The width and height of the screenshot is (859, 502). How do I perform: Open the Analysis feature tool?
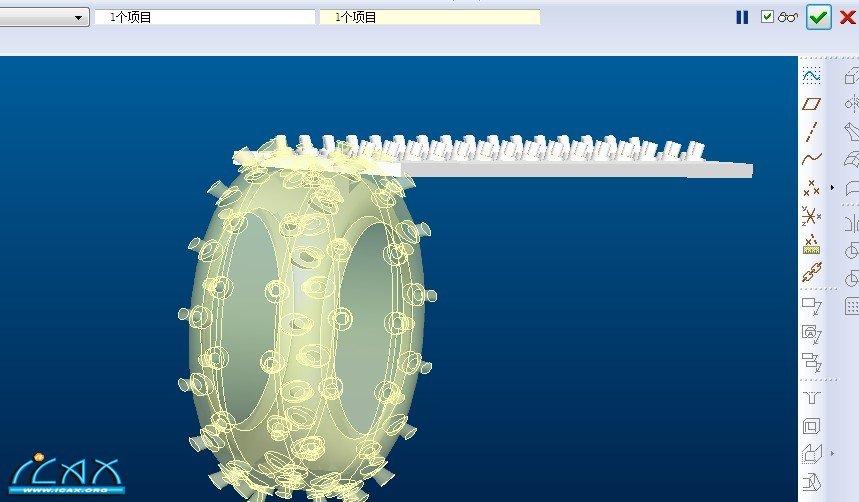point(811,244)
